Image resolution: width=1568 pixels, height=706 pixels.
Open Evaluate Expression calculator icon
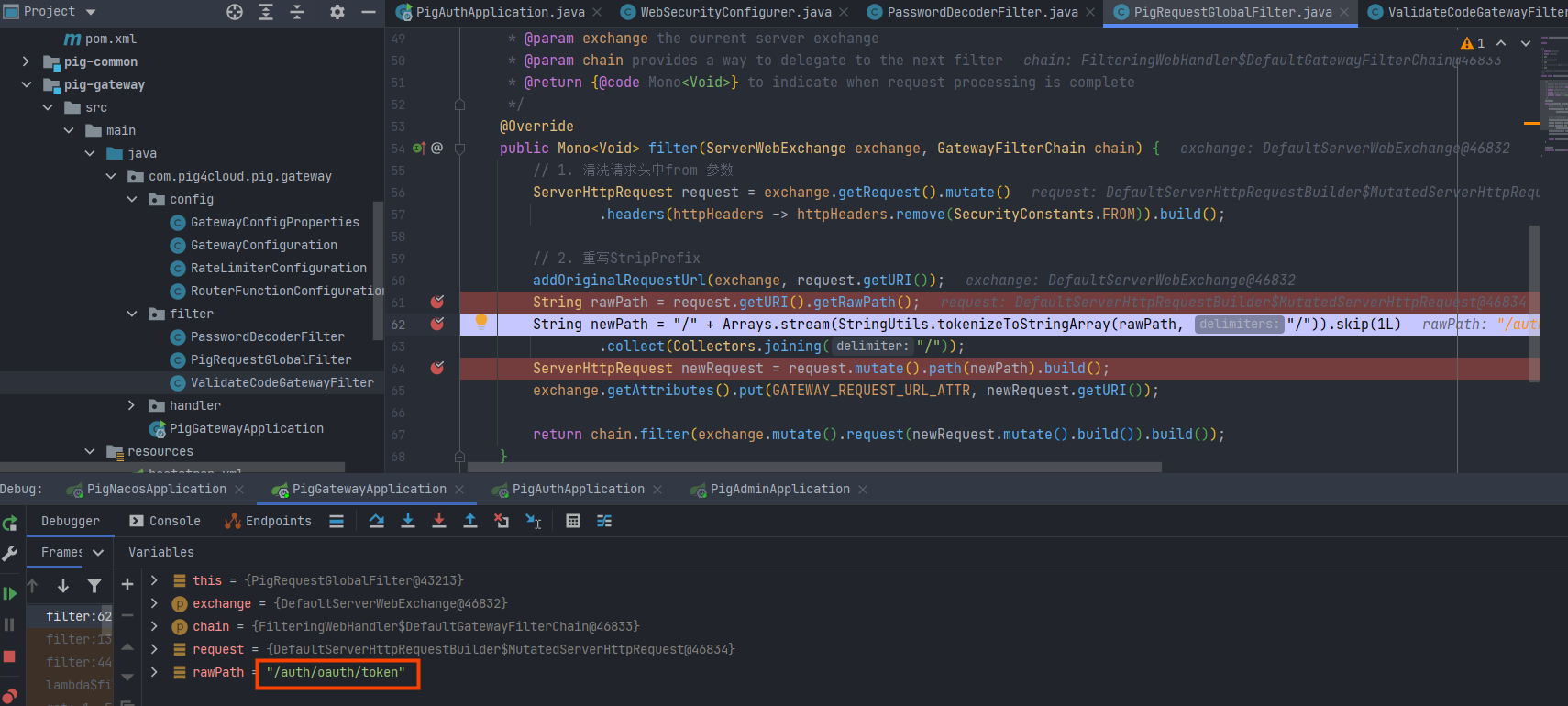coord(573,521)
